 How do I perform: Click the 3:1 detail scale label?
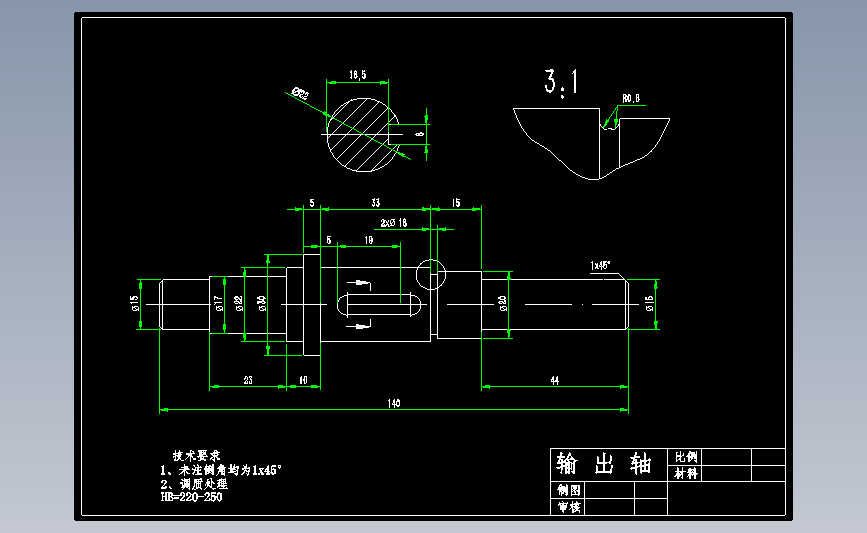pyautogui.click(x=561, y=82)
